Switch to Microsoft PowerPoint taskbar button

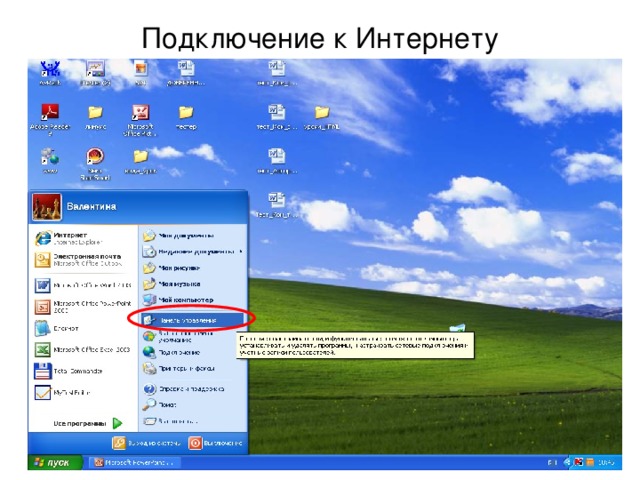click(x=134, y=463)
